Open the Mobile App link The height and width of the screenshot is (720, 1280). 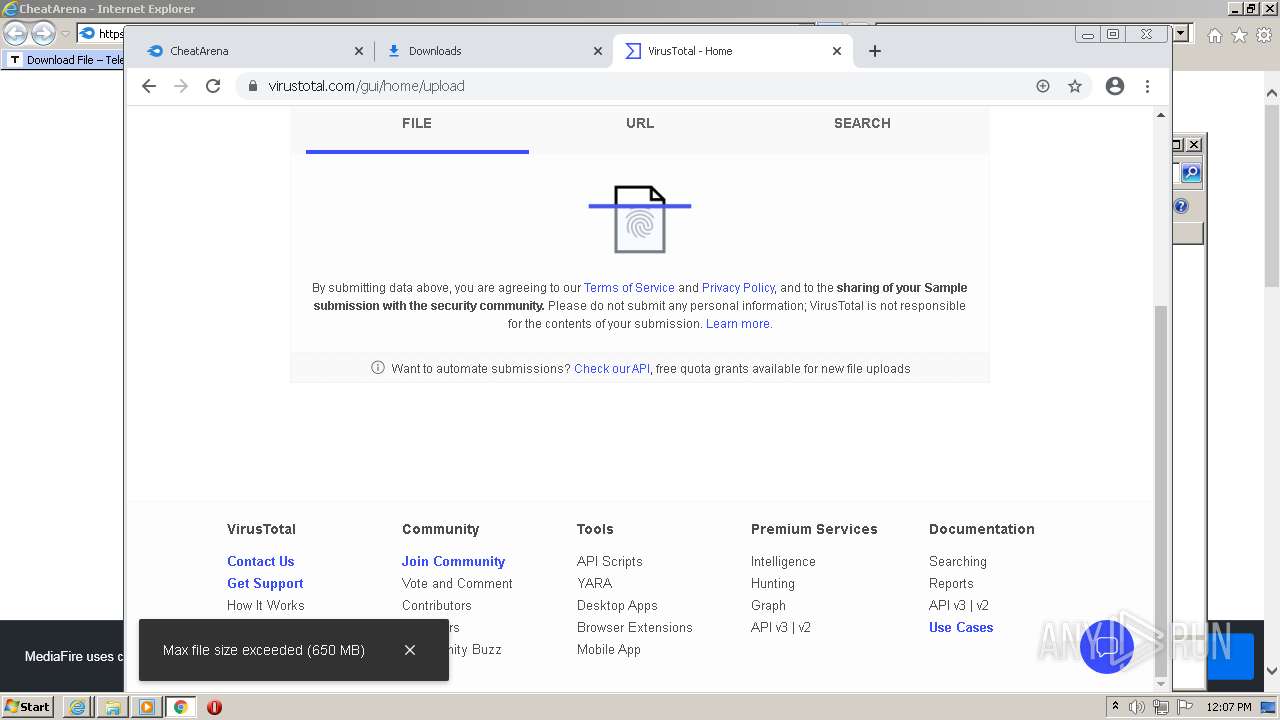[x=609, y=649]
